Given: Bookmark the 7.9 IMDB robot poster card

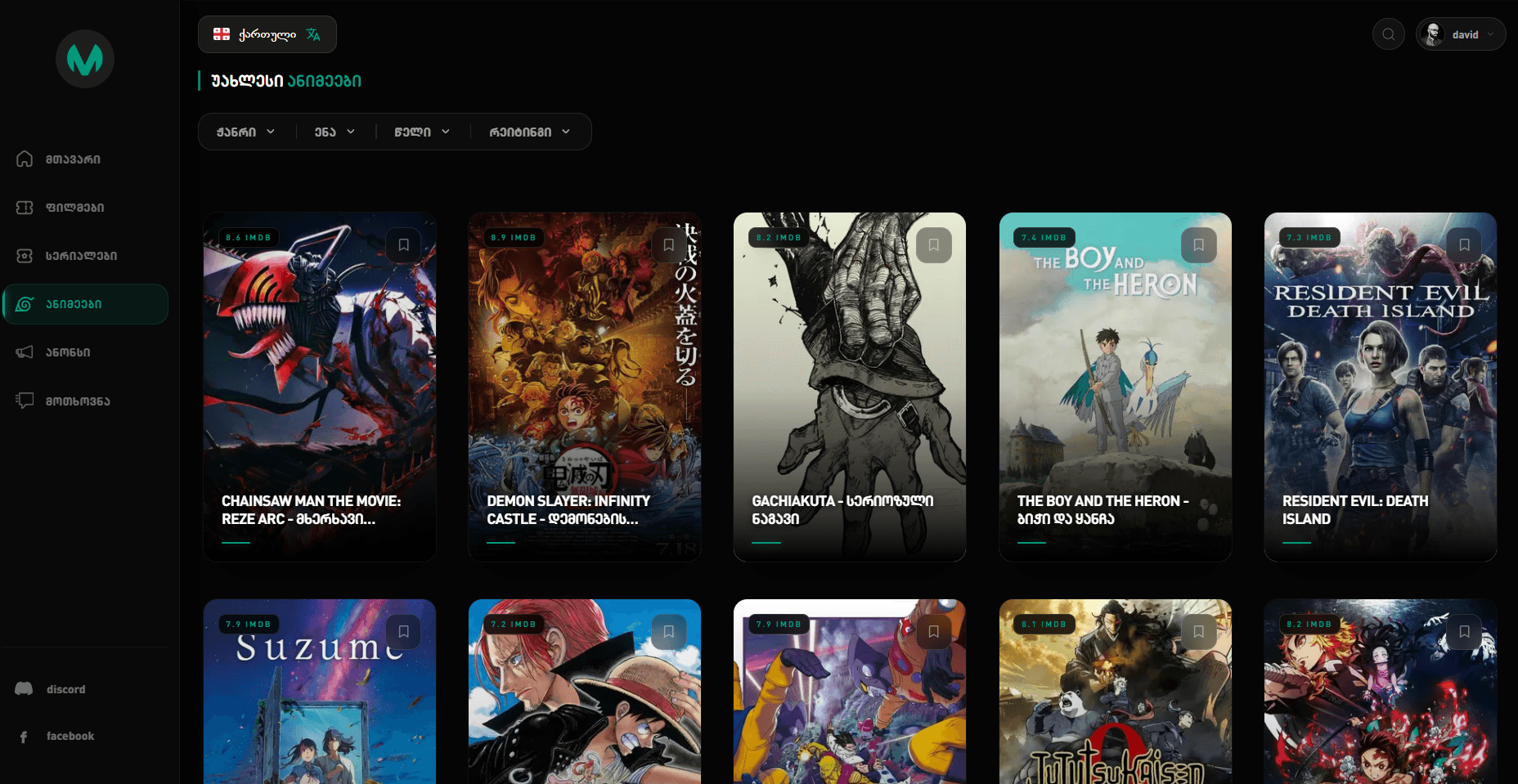Looking at the screenshot, I should pyautogui.click(x=933, y=631).
